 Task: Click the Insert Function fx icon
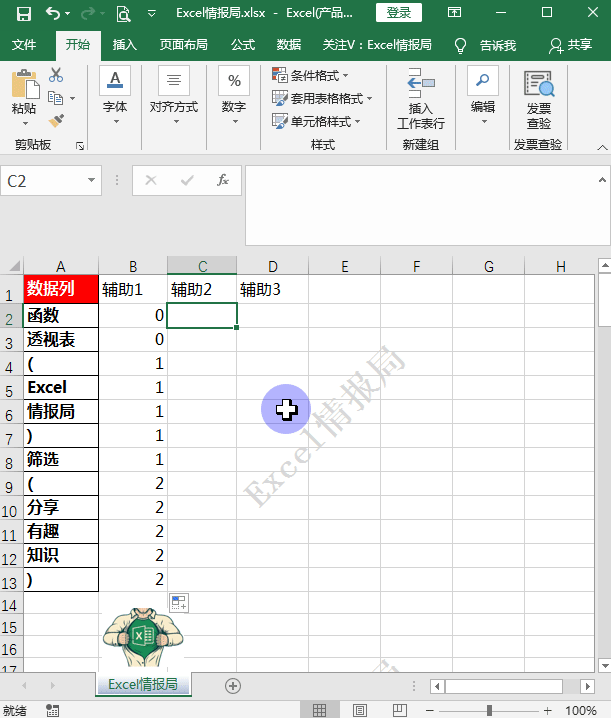pyautogui.click(x=223, y=180)
